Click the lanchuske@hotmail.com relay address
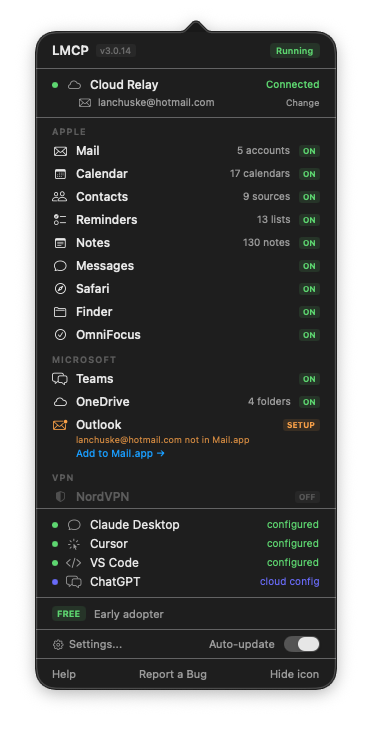 coord(156,103)
